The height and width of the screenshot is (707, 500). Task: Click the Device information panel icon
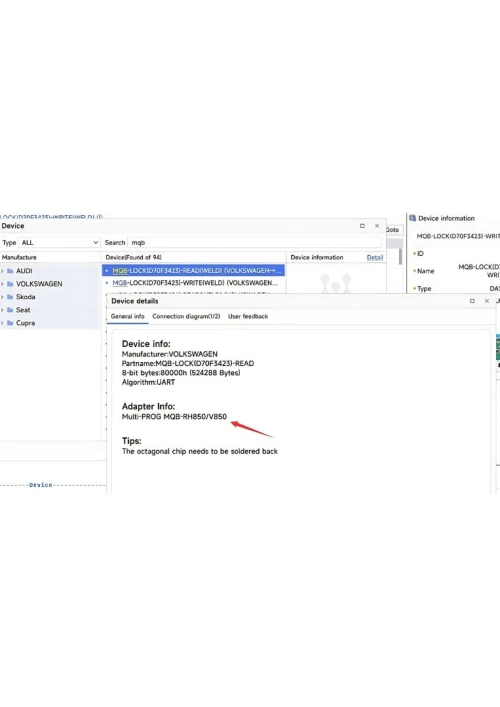pos(413,218)
